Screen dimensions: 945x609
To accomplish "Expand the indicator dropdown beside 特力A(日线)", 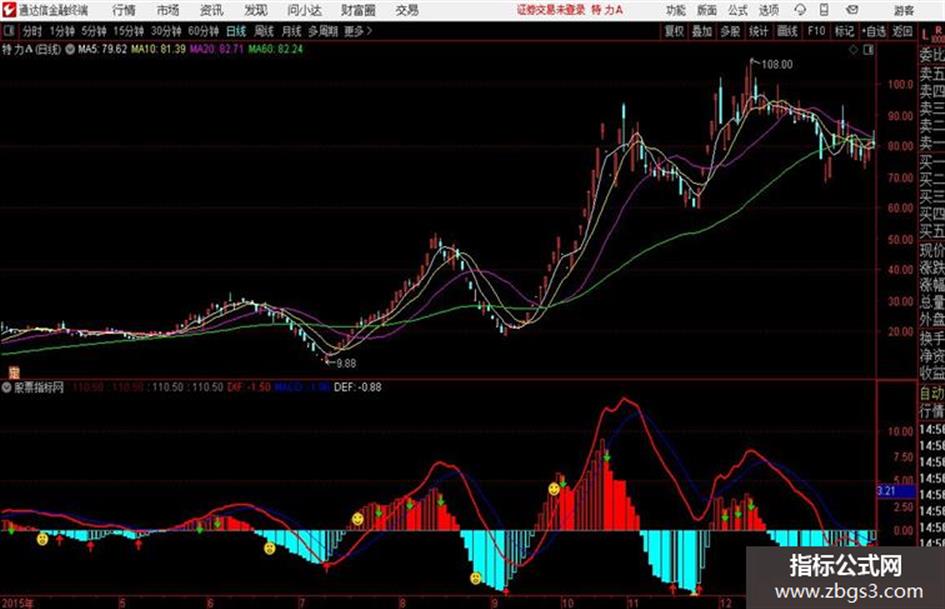I will click(x=70, y=49).
